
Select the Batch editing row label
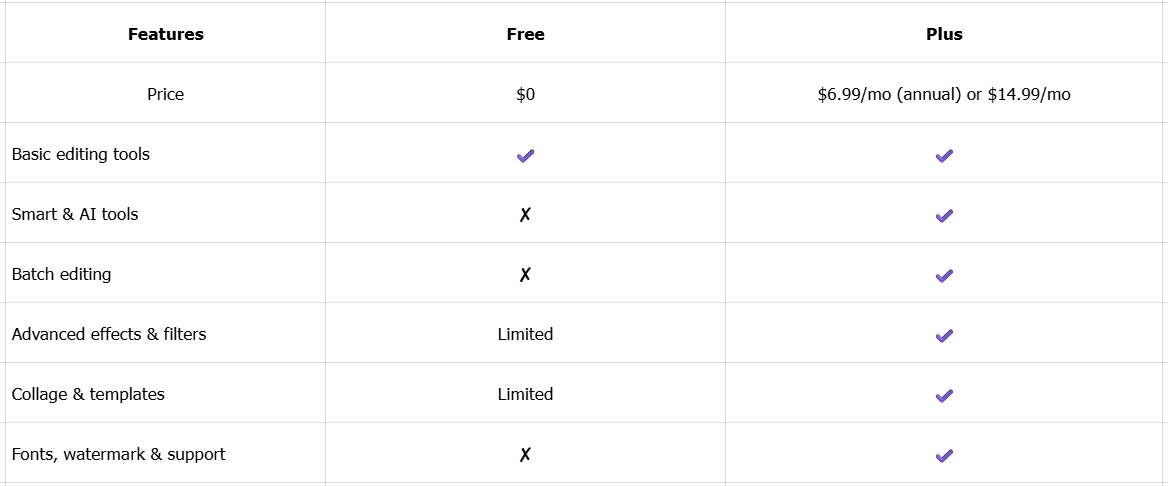tap(62, 274)
